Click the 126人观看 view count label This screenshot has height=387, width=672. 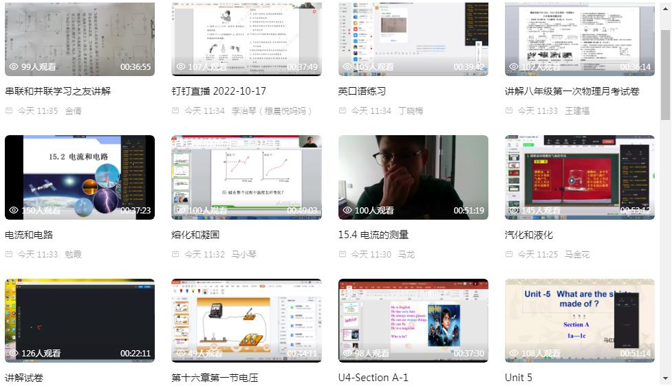[x=41, y=354]
